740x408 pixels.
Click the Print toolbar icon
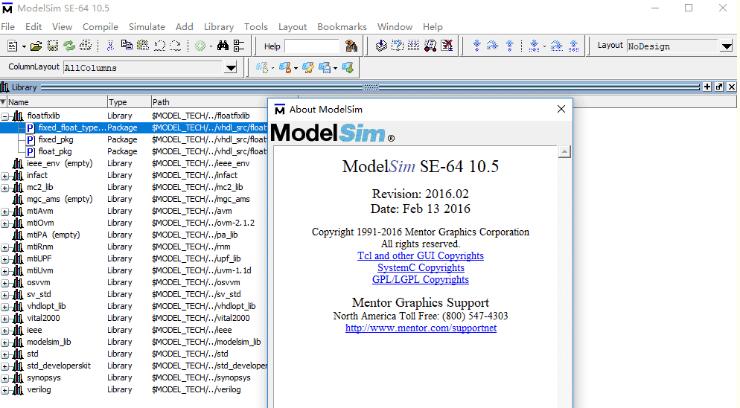tap(85, 46)
